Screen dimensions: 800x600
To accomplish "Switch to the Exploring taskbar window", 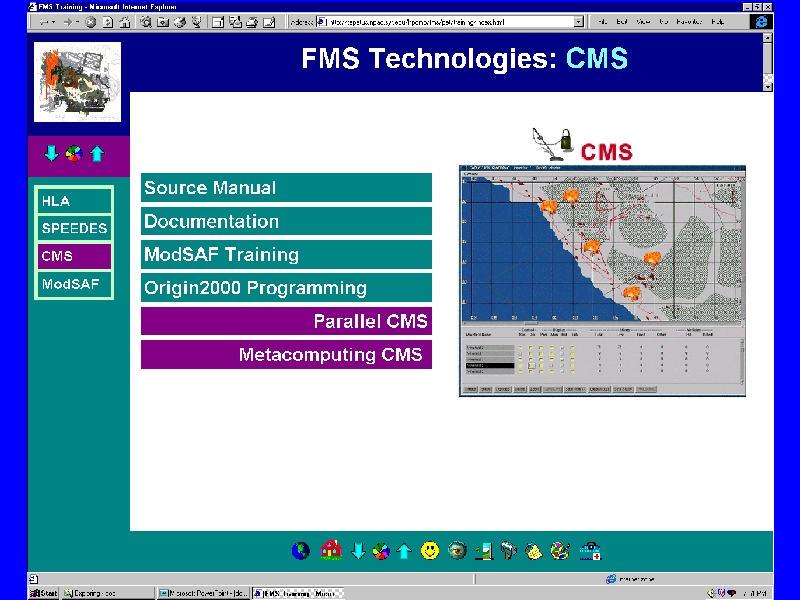I will point(107,593).
